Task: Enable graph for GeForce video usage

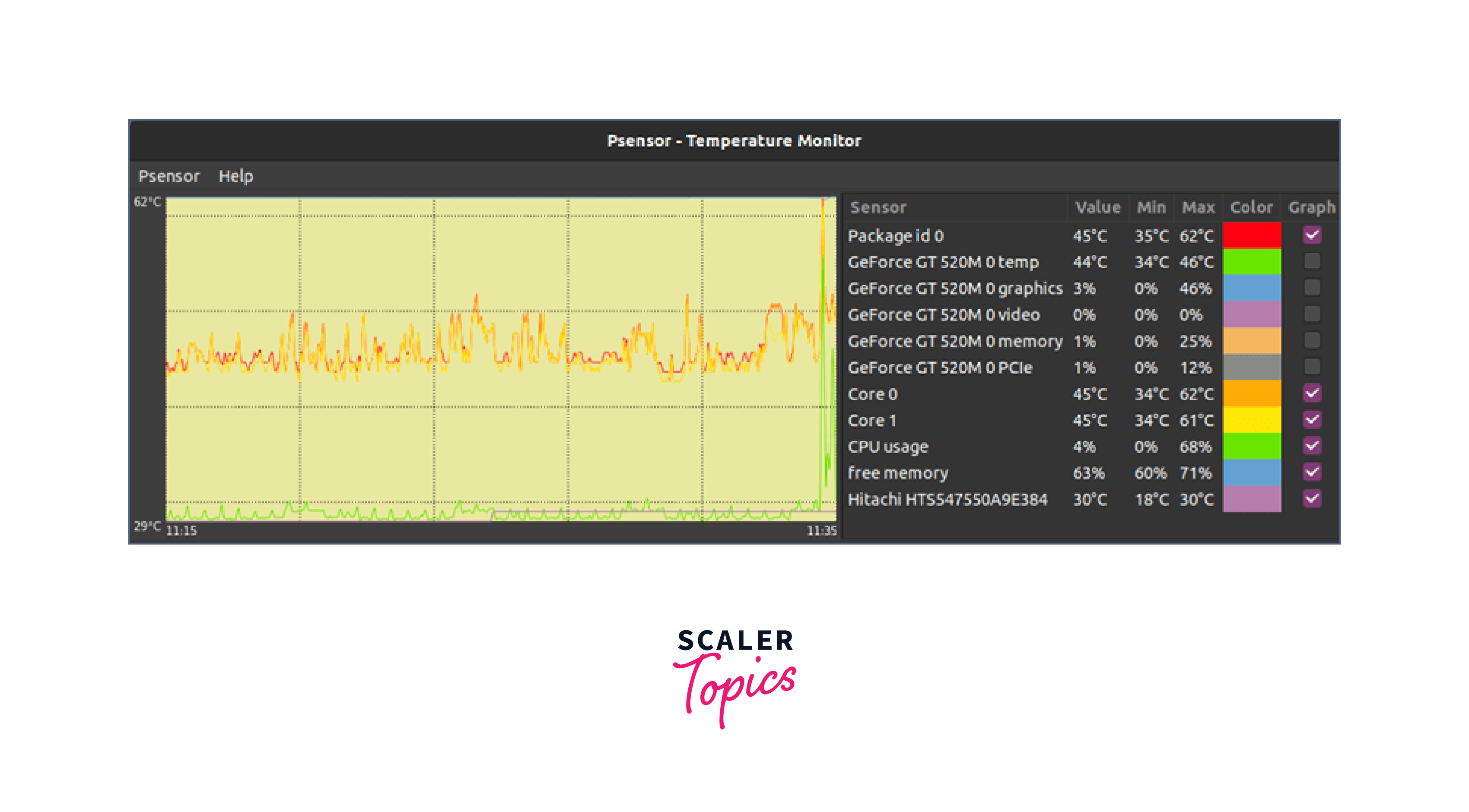Action: (1312, 314)
